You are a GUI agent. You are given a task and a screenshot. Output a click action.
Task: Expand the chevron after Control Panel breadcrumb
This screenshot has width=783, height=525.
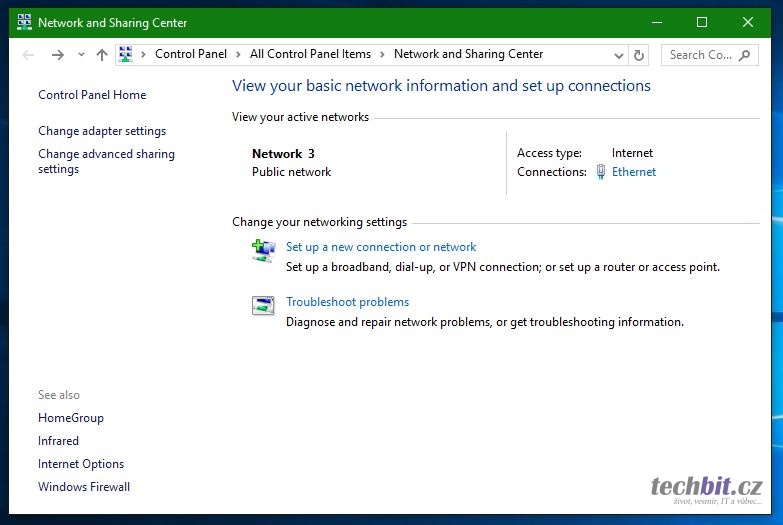coord(239,54)
